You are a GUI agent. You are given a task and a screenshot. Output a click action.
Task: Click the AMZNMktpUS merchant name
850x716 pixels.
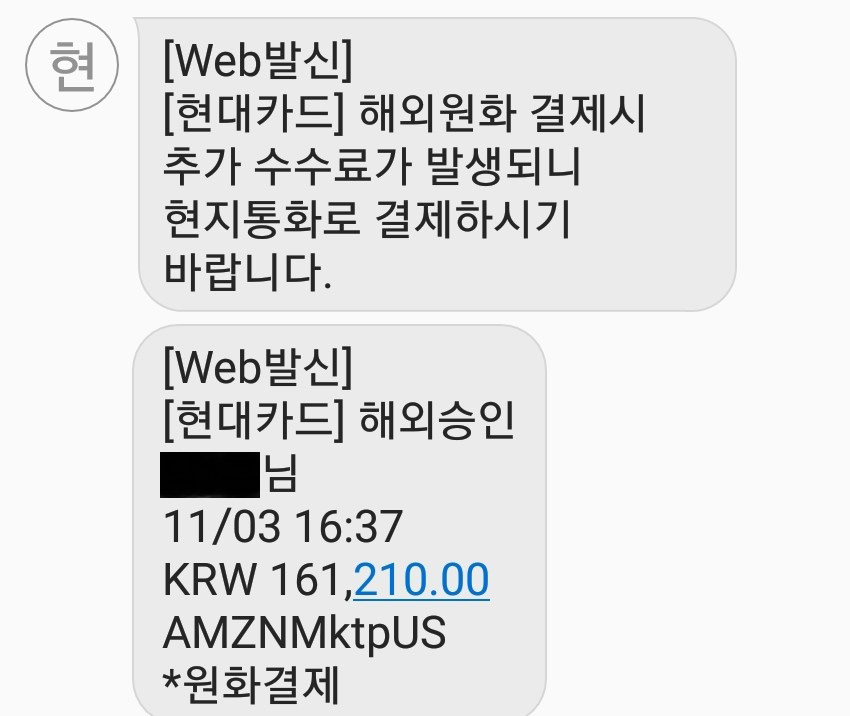305,632
